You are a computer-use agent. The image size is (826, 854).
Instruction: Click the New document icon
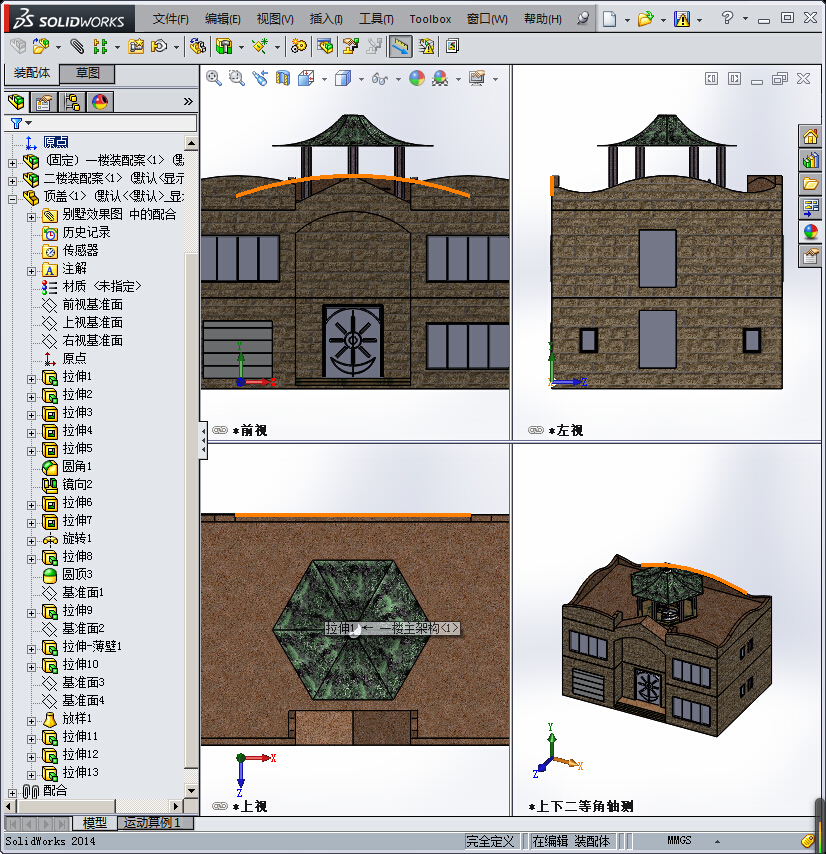[x=609, y=19]
